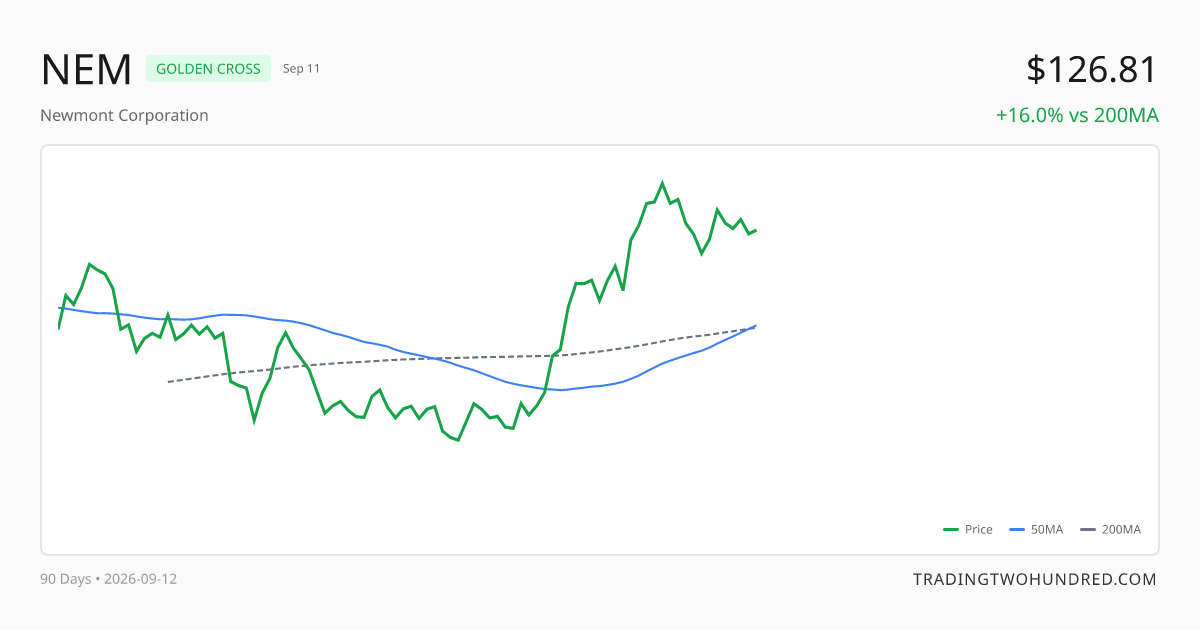1200x630 pixels.
Task: Click the Sep 11 date label
Action: [301, 69]
